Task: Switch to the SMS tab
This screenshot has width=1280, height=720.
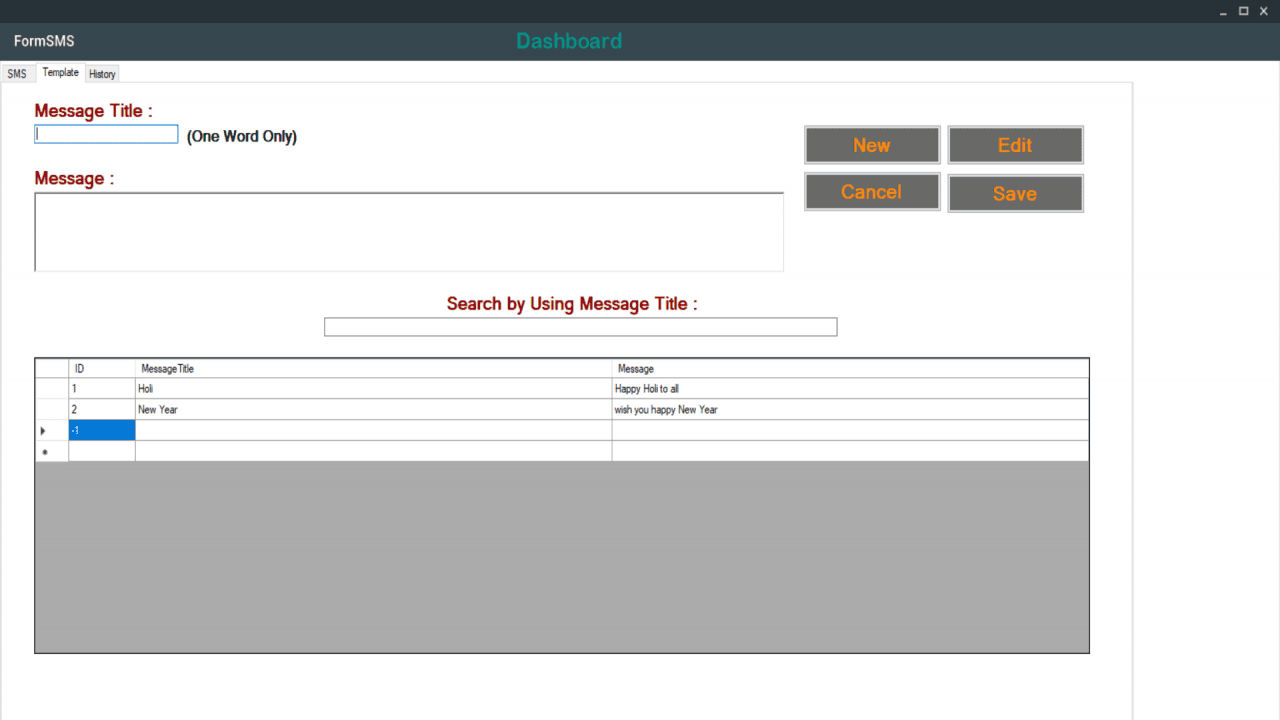Action: pyautogui.click(x=17, y=74)
